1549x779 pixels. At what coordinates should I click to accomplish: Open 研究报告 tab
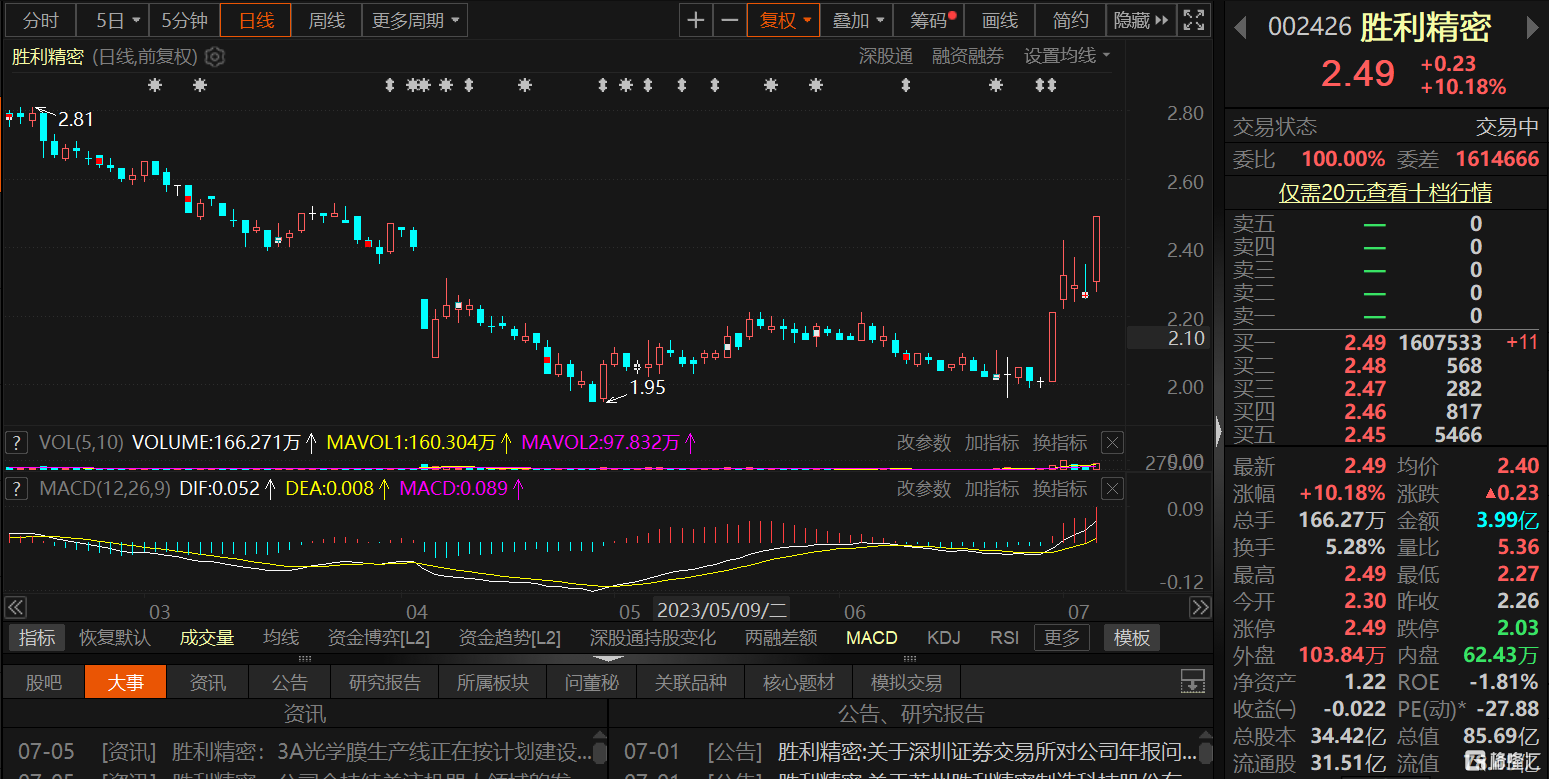coord(385,682)
